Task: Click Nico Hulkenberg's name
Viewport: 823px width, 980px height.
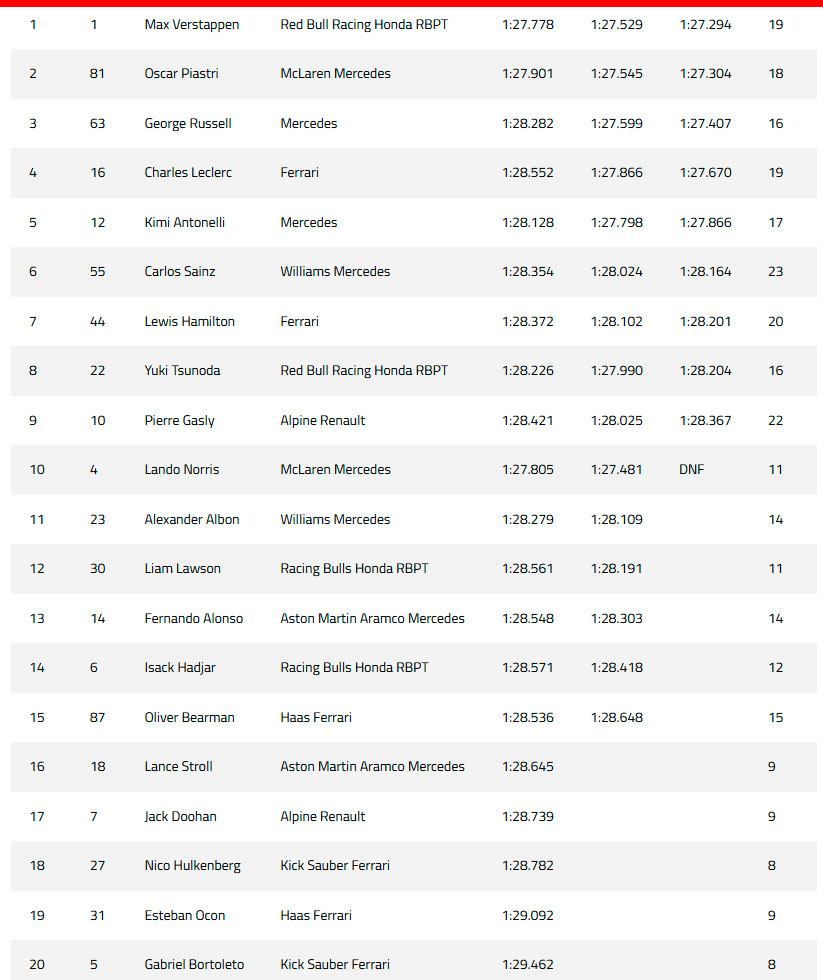Action: [x=192, y=866]
